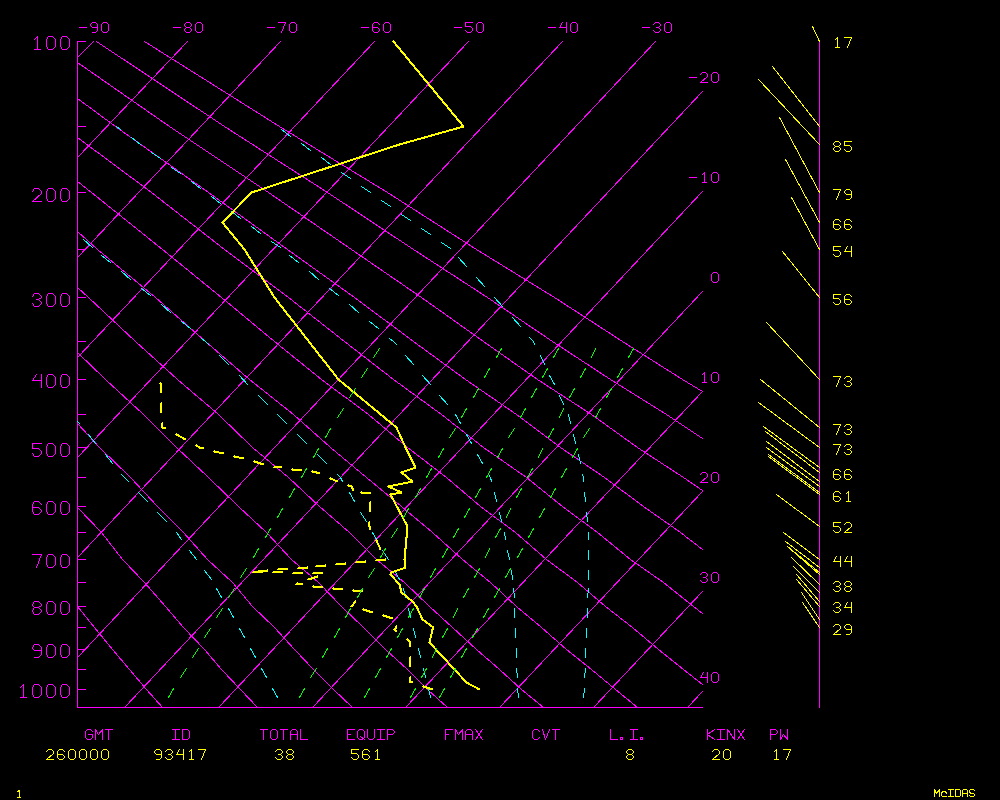This screenshot has height=800, width=1000.
Task: Click the GMT label below the chart
Action: point(98,735)
